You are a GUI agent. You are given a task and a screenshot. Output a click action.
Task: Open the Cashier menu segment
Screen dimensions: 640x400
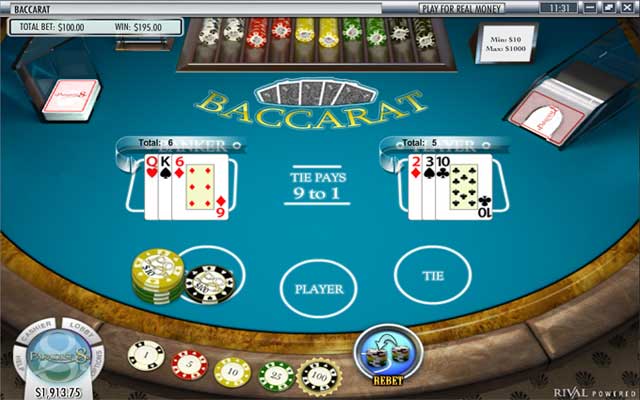36,330
